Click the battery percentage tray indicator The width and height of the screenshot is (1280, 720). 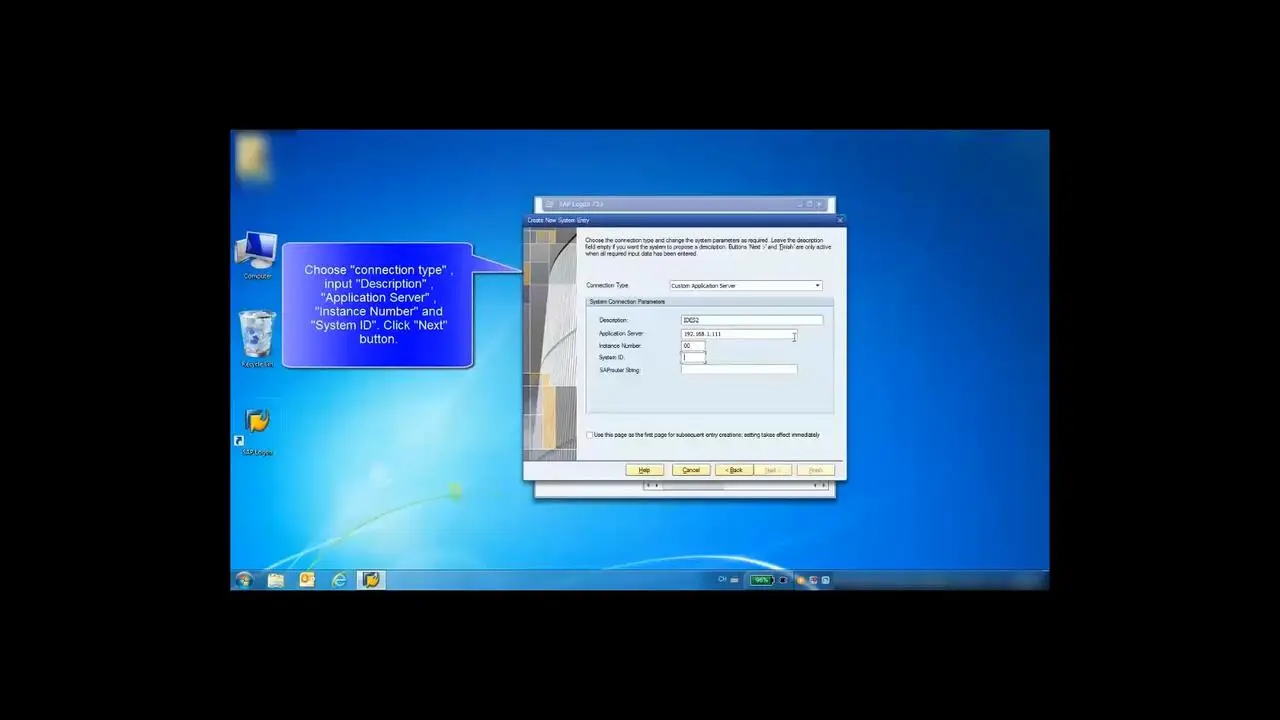(762, 580)
